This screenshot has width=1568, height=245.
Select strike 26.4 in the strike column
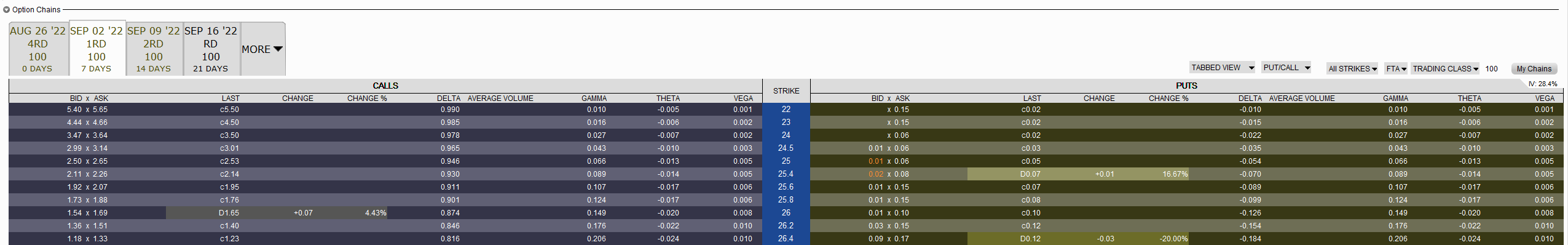786,239
